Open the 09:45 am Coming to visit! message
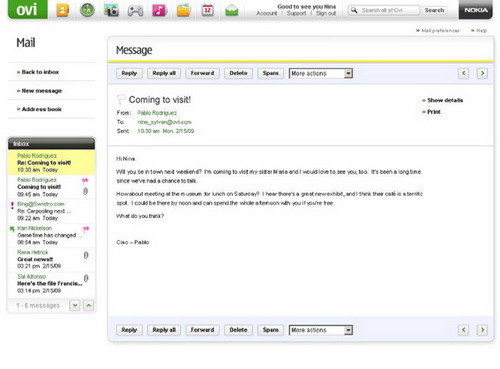This screenshot has width=500, height=369. pyautogui.click(x=51, y=187)
